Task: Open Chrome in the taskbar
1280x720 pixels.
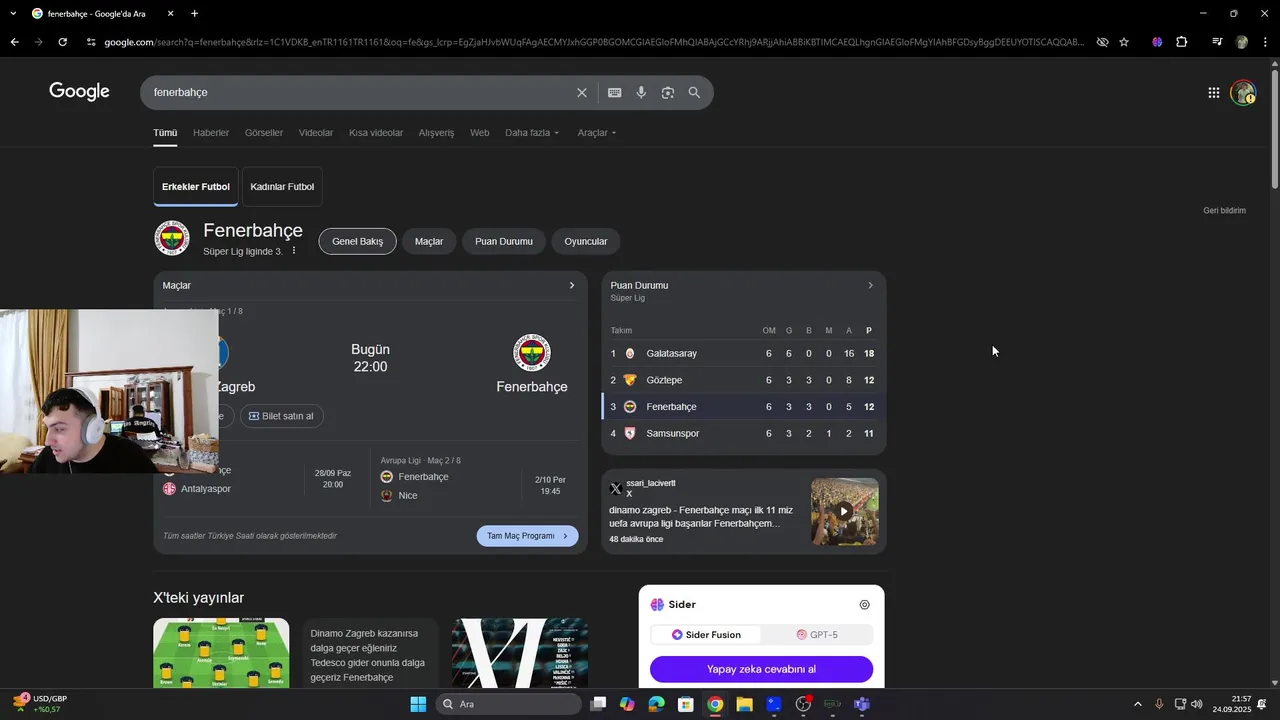Action: click(715, 704)
